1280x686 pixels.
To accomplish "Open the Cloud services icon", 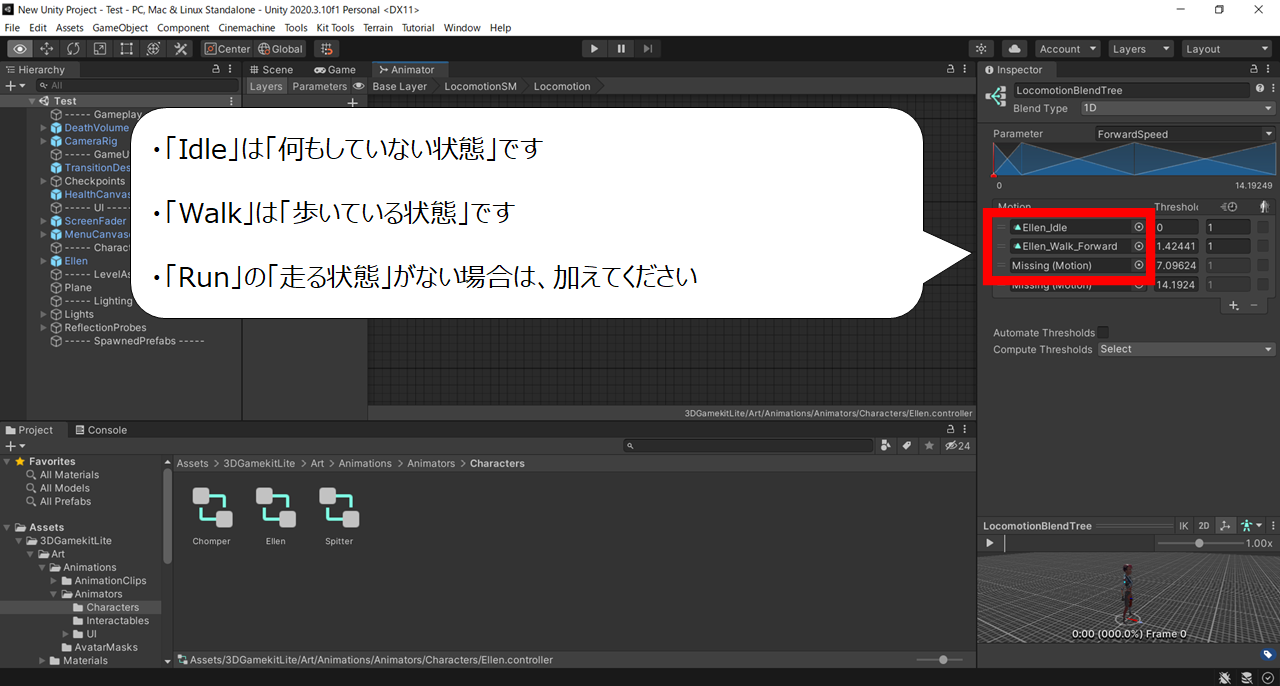I will pos(1015,49).
